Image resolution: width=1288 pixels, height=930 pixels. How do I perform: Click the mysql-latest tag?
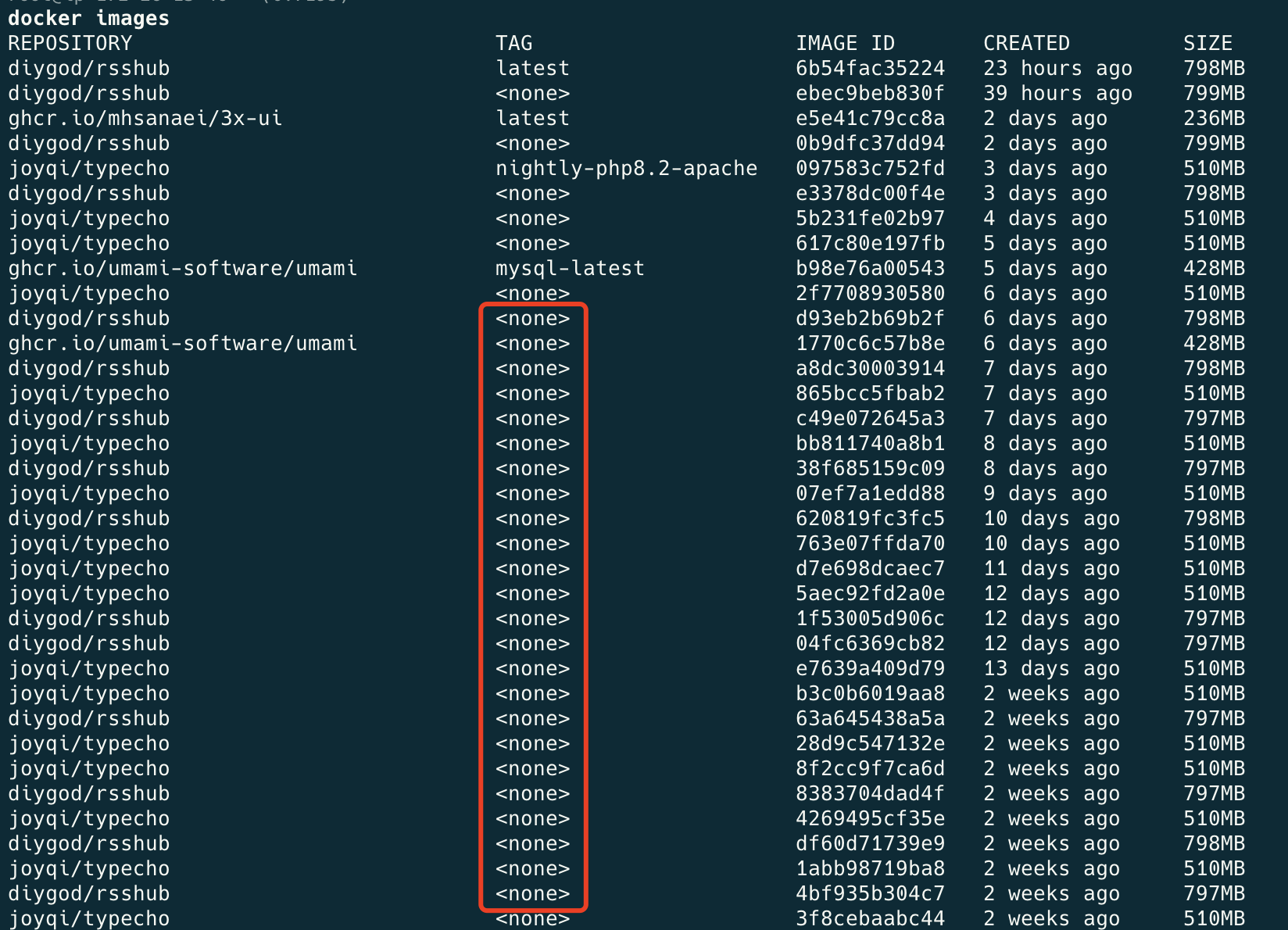click(571, 268)
